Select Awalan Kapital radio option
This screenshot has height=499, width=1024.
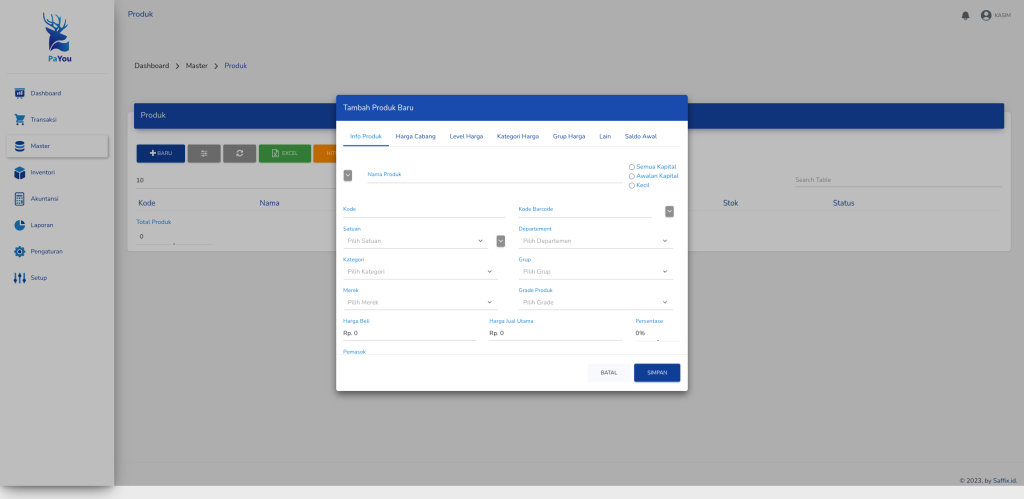[632, 176]
